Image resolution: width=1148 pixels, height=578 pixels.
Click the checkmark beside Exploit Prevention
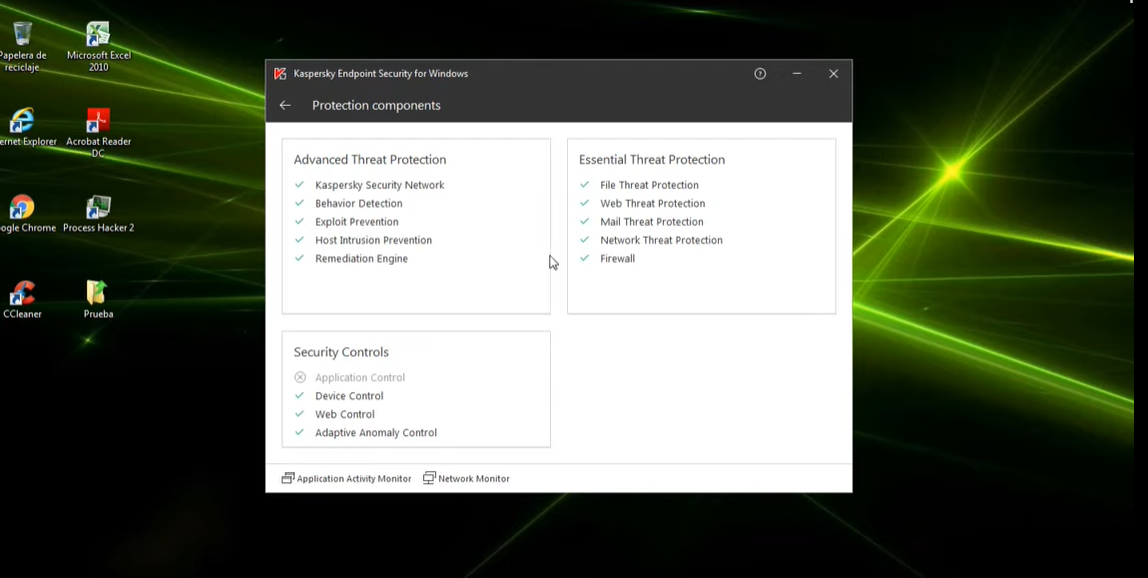coord(299,221)
